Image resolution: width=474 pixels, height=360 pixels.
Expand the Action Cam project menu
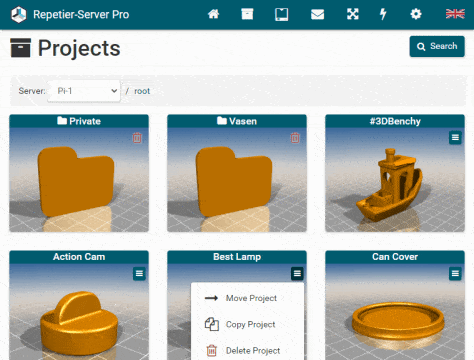(x=139, y=274)
